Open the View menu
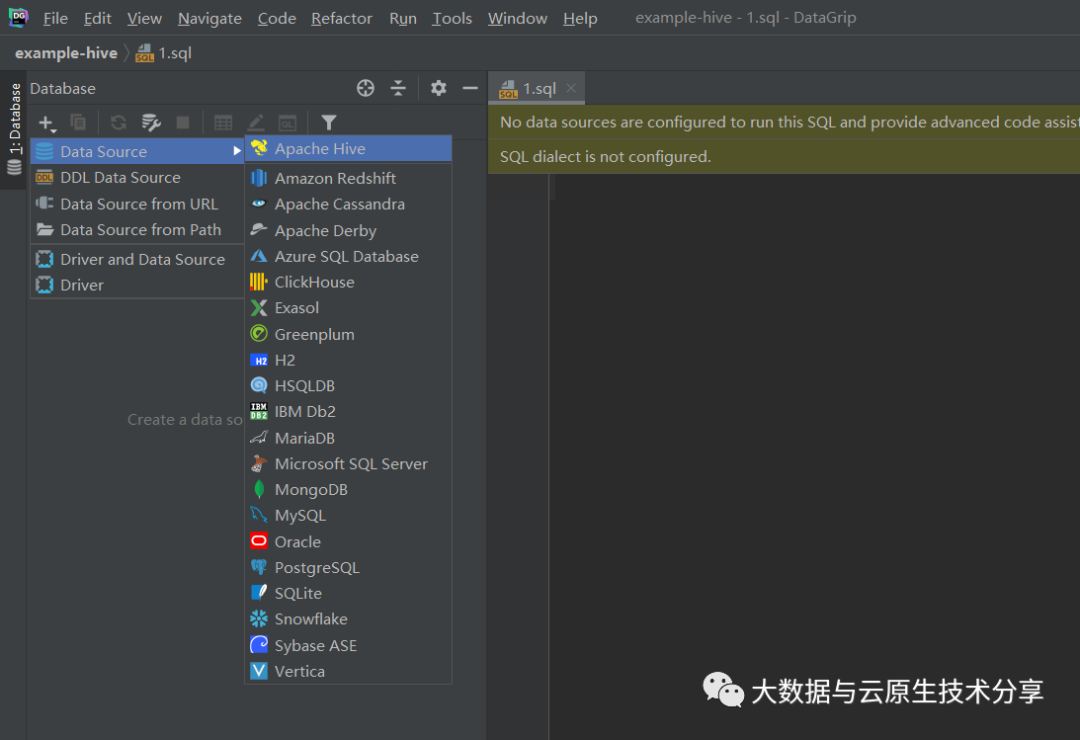Image resolution: width=1080 pixels, height=740 pixels. coord(144,19)
